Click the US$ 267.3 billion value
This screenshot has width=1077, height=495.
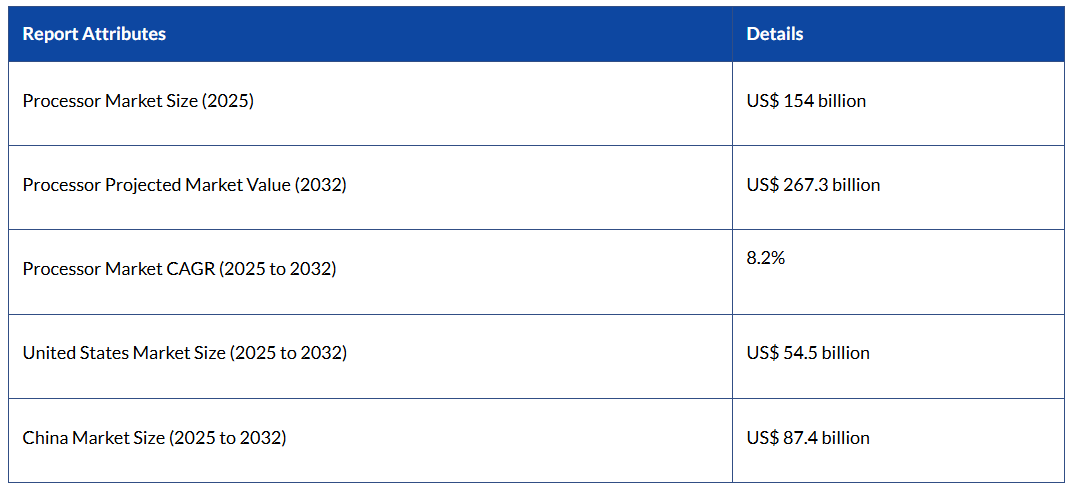point(813,185)
